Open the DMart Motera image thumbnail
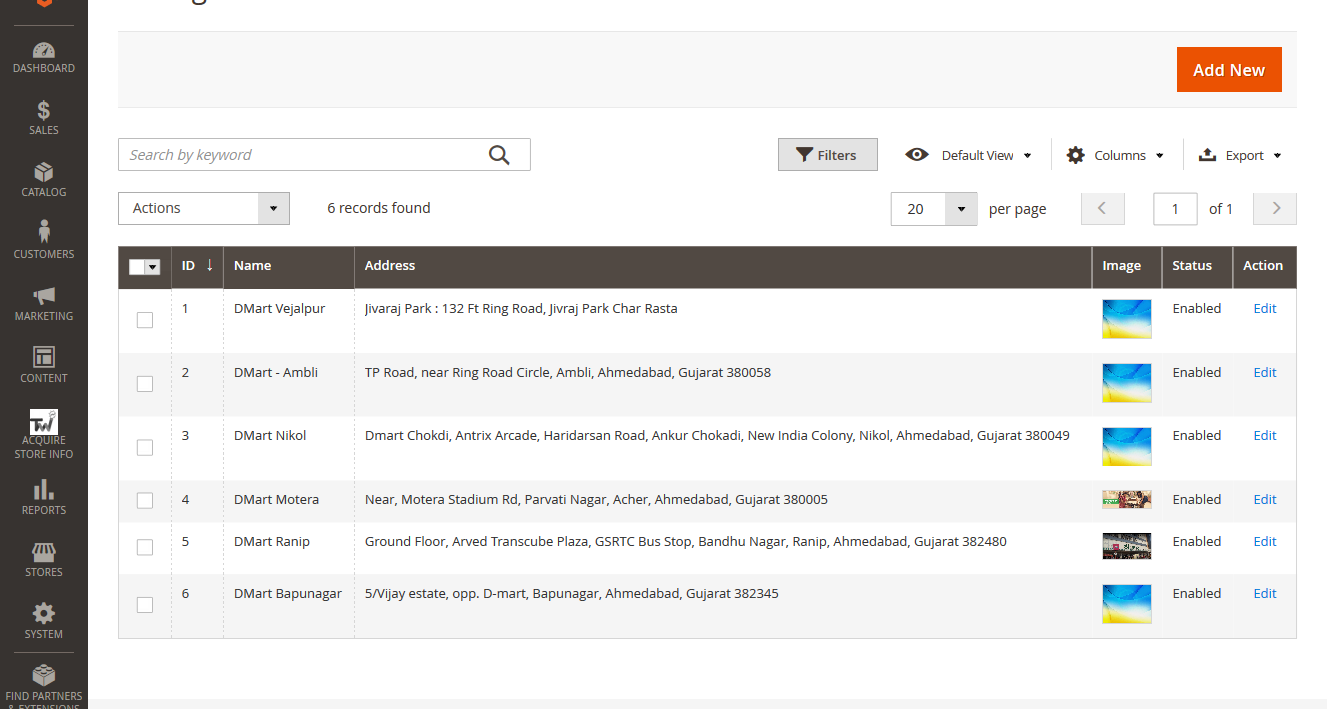The width and height of the screenshot is (1327, 709). coord(1127,500)
